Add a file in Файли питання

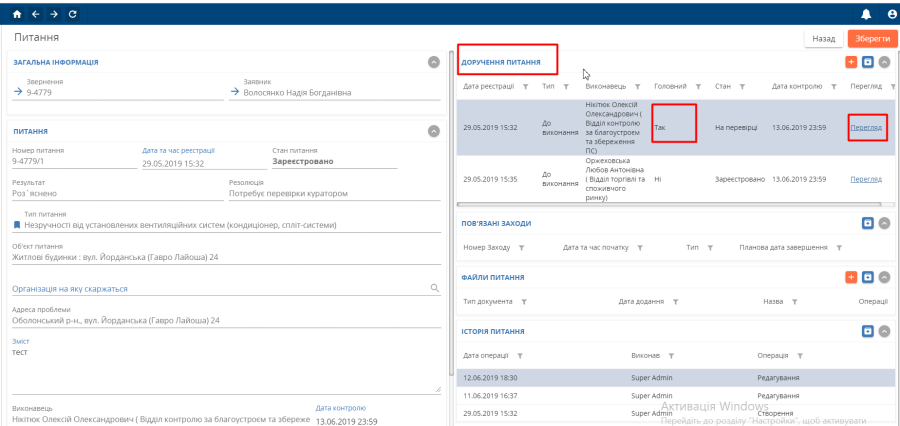coord(851,277)
